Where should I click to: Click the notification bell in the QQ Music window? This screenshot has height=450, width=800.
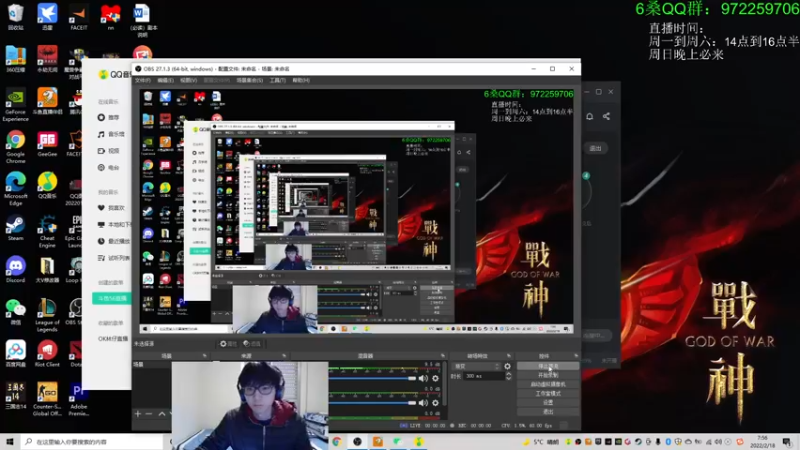tap(589, 116)
